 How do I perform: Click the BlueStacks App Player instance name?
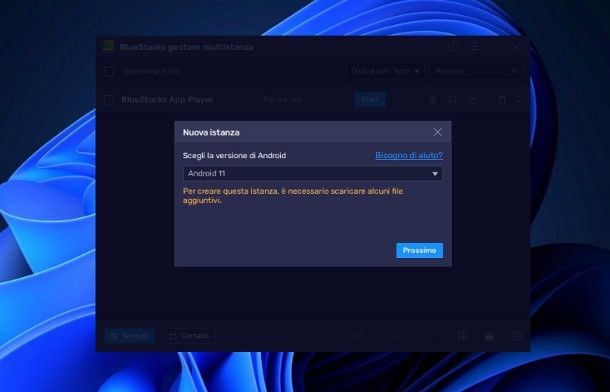pyautogui.click(x=167, y=100)
